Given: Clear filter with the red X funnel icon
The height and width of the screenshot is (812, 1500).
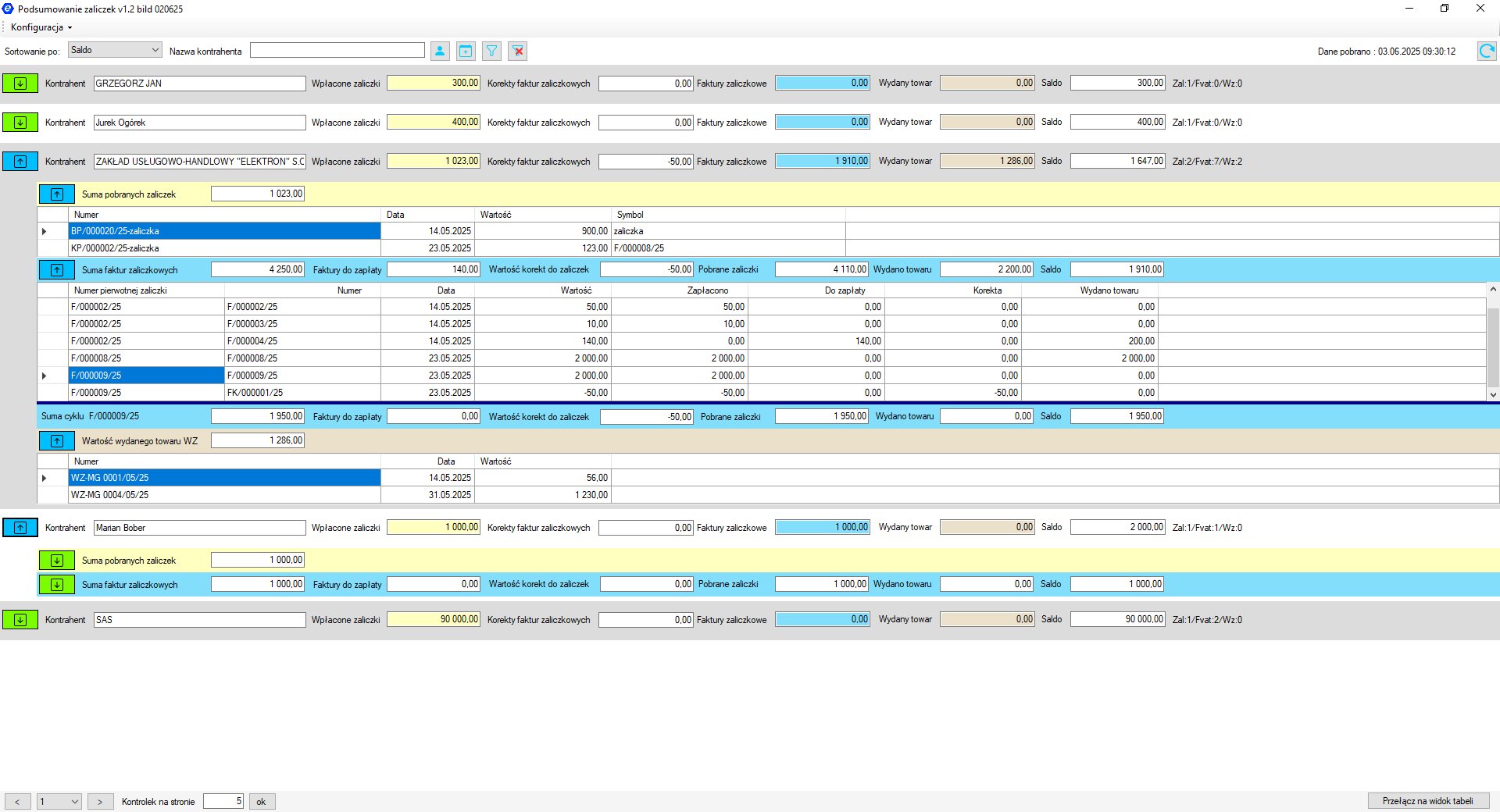Looking at the screenshot, I should click(x=517, y=52).
